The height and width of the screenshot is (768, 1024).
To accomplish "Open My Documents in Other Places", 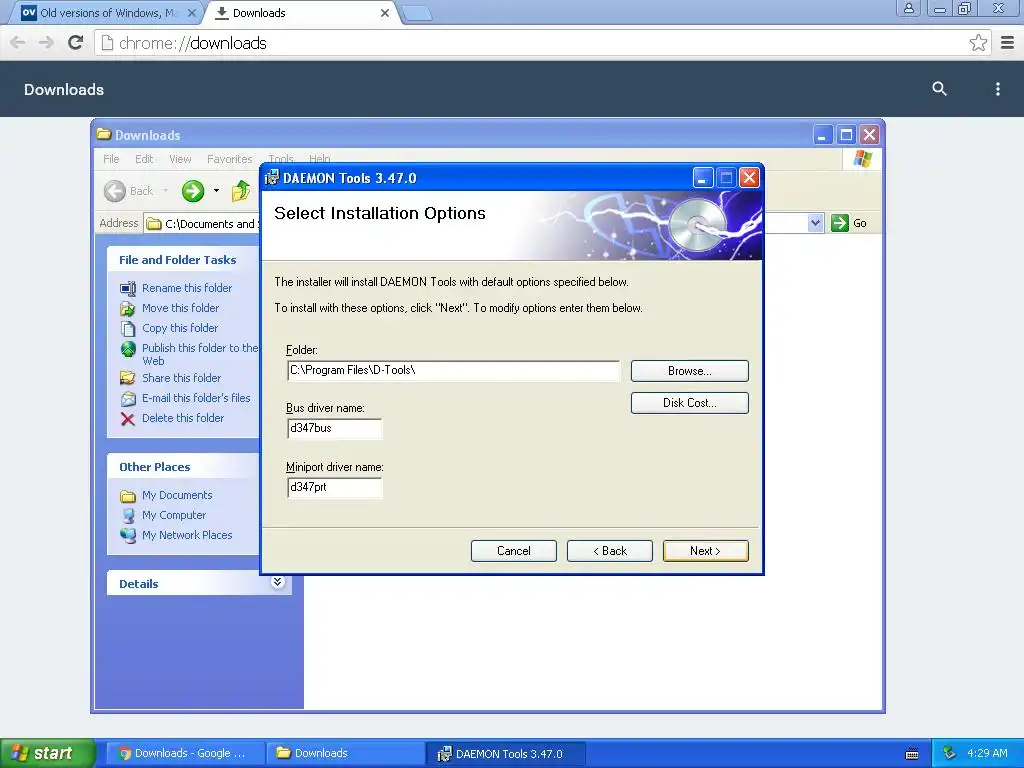I will pos(177,495).
